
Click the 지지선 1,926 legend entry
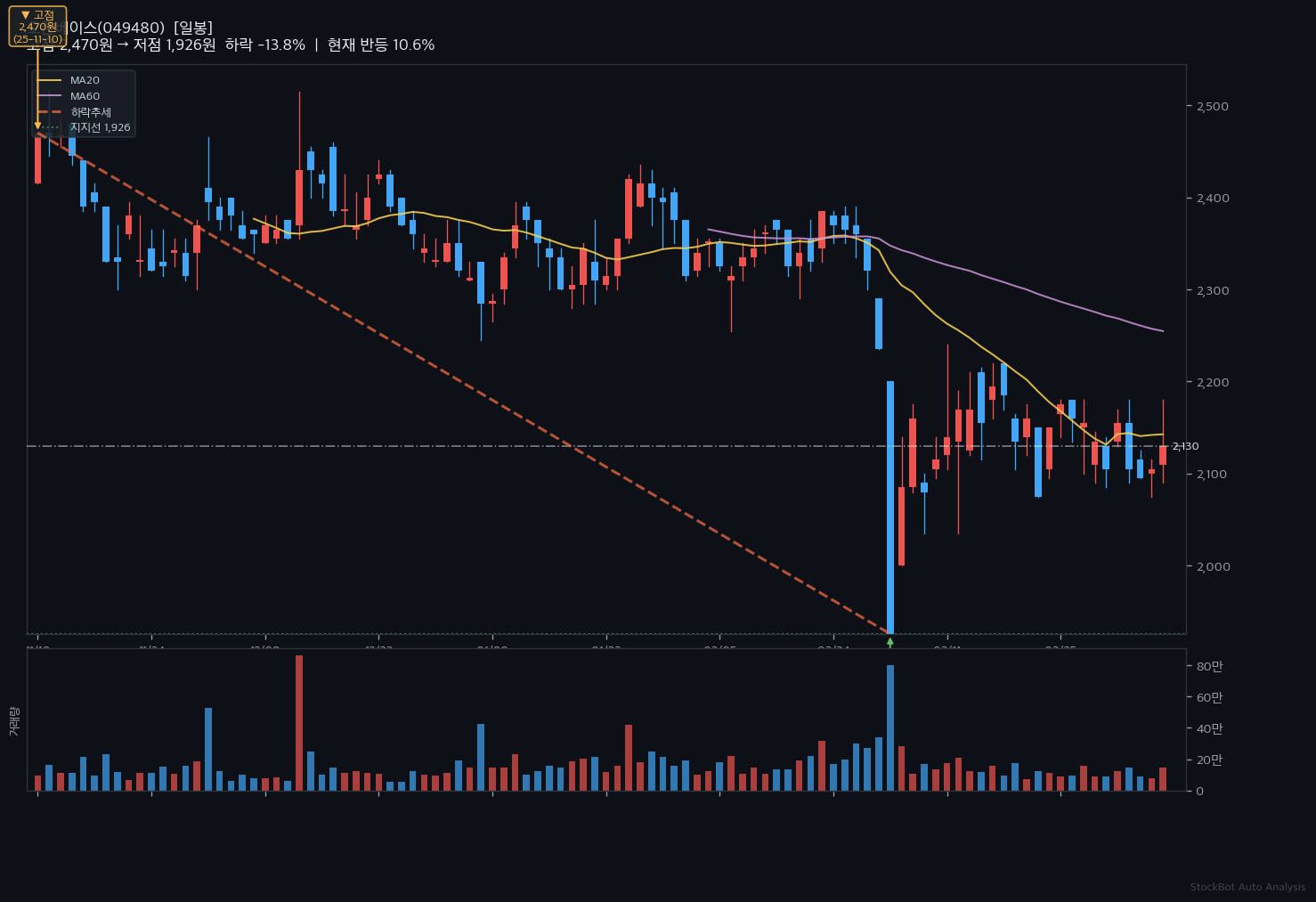[100, 127]
